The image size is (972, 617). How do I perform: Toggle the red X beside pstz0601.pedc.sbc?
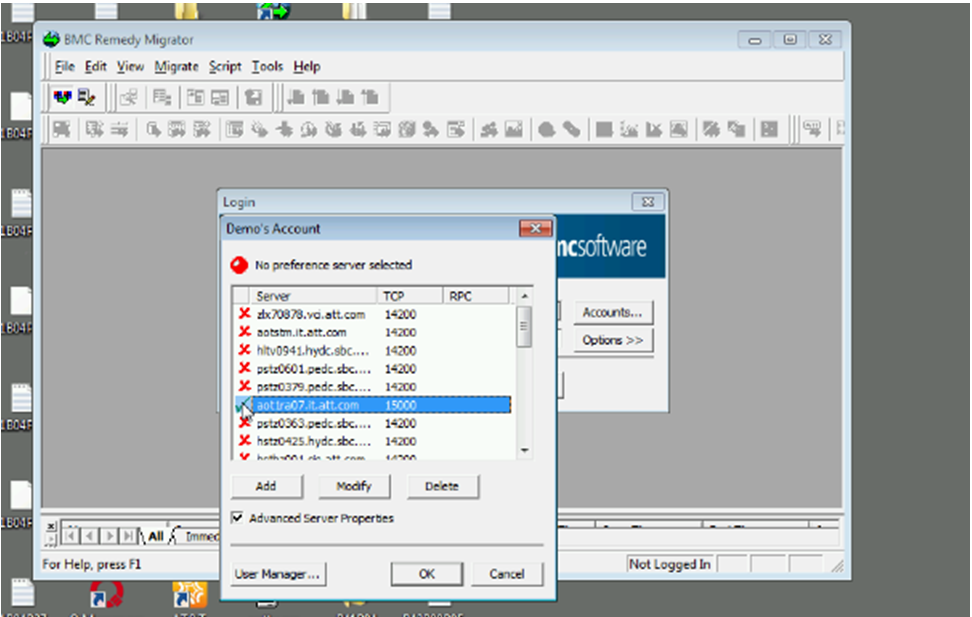tap(245, 368)
